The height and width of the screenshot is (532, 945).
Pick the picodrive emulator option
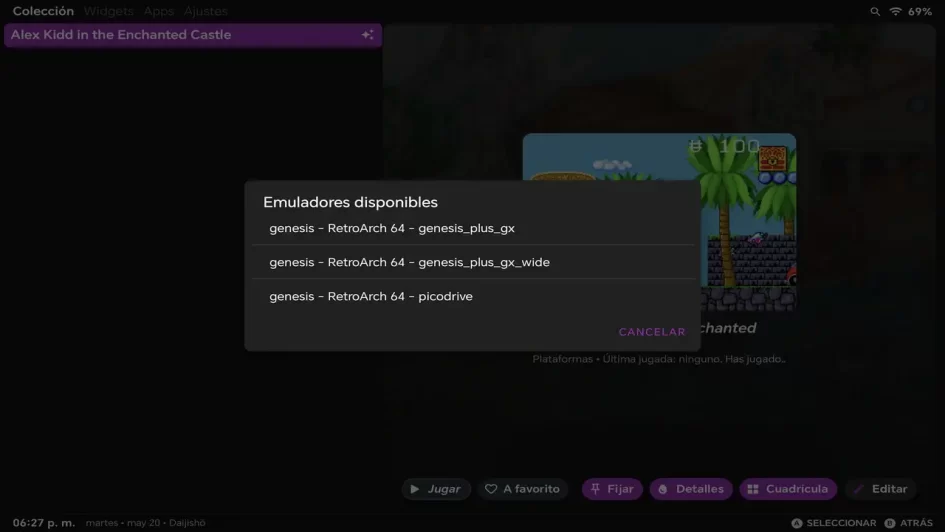coord(472,296)
